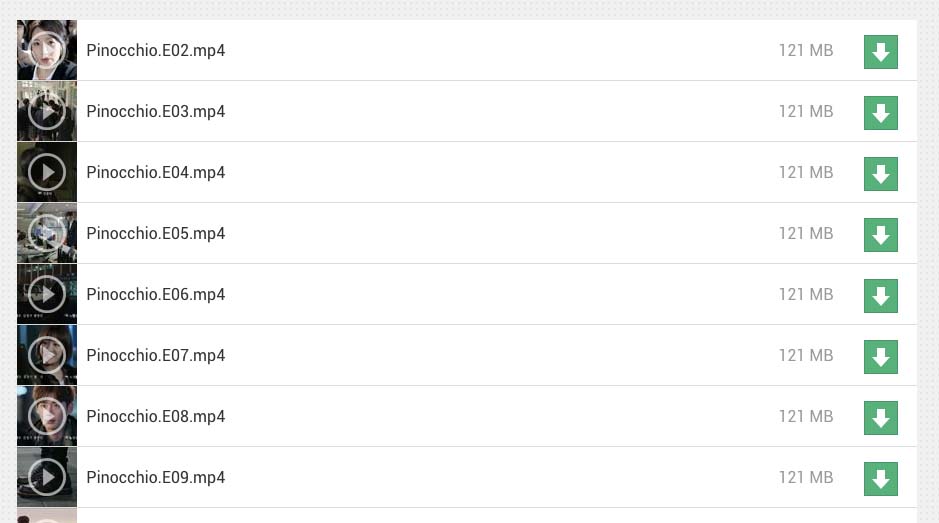Viewport: 939px width, 523px height.
Task: Play the Pinocchio.E03 video thumbnail
Action: coord(47,111)
